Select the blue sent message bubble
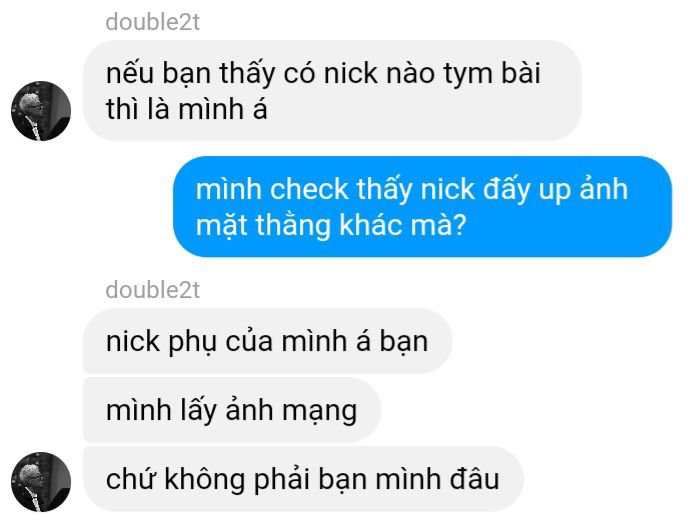692x525 pixels. (x=423, y=206)
